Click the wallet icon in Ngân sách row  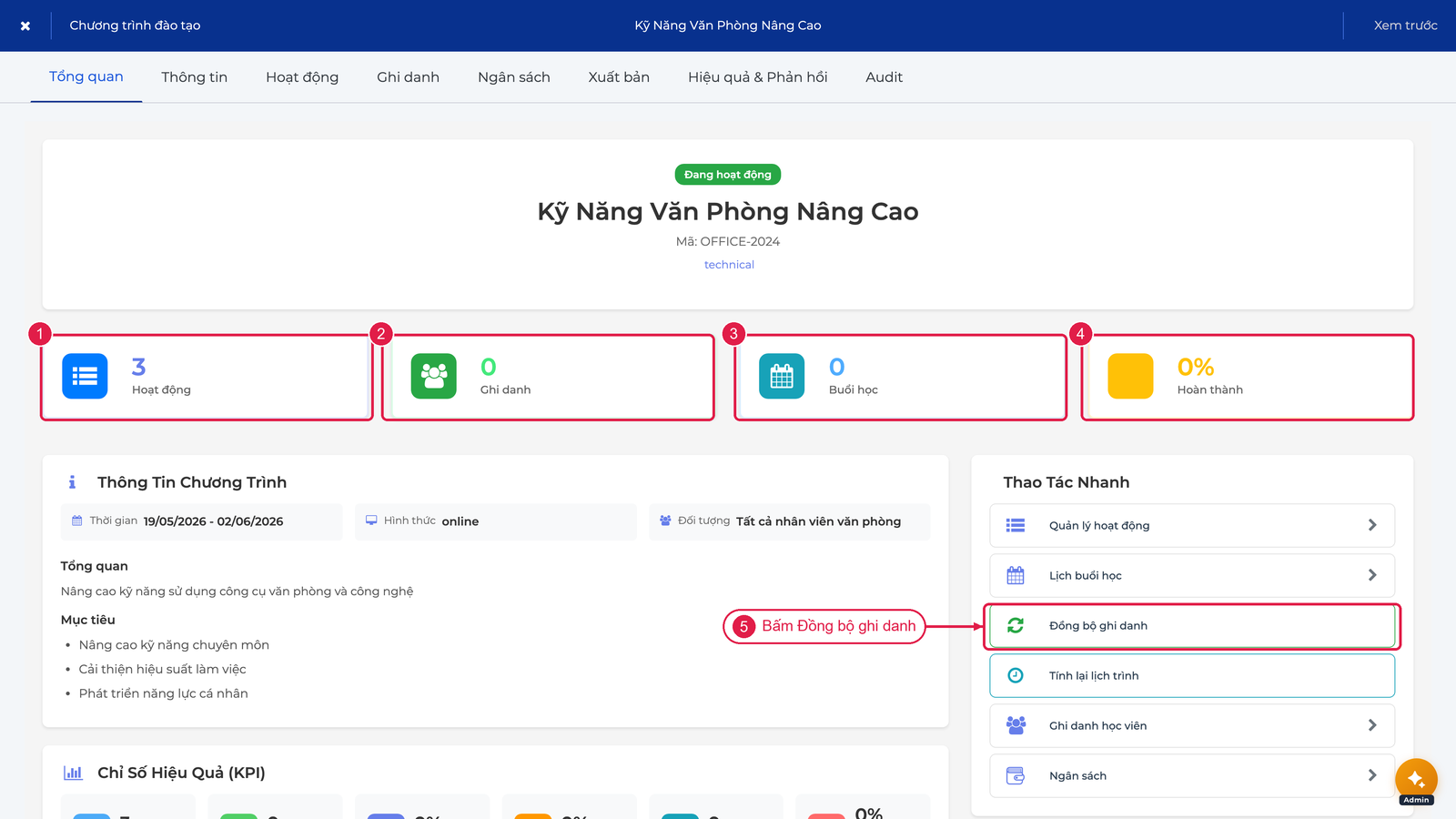point(1016,775)
